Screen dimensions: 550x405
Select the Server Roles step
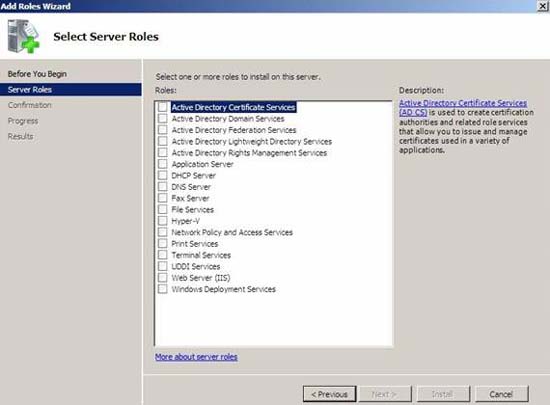pos(71,89)
